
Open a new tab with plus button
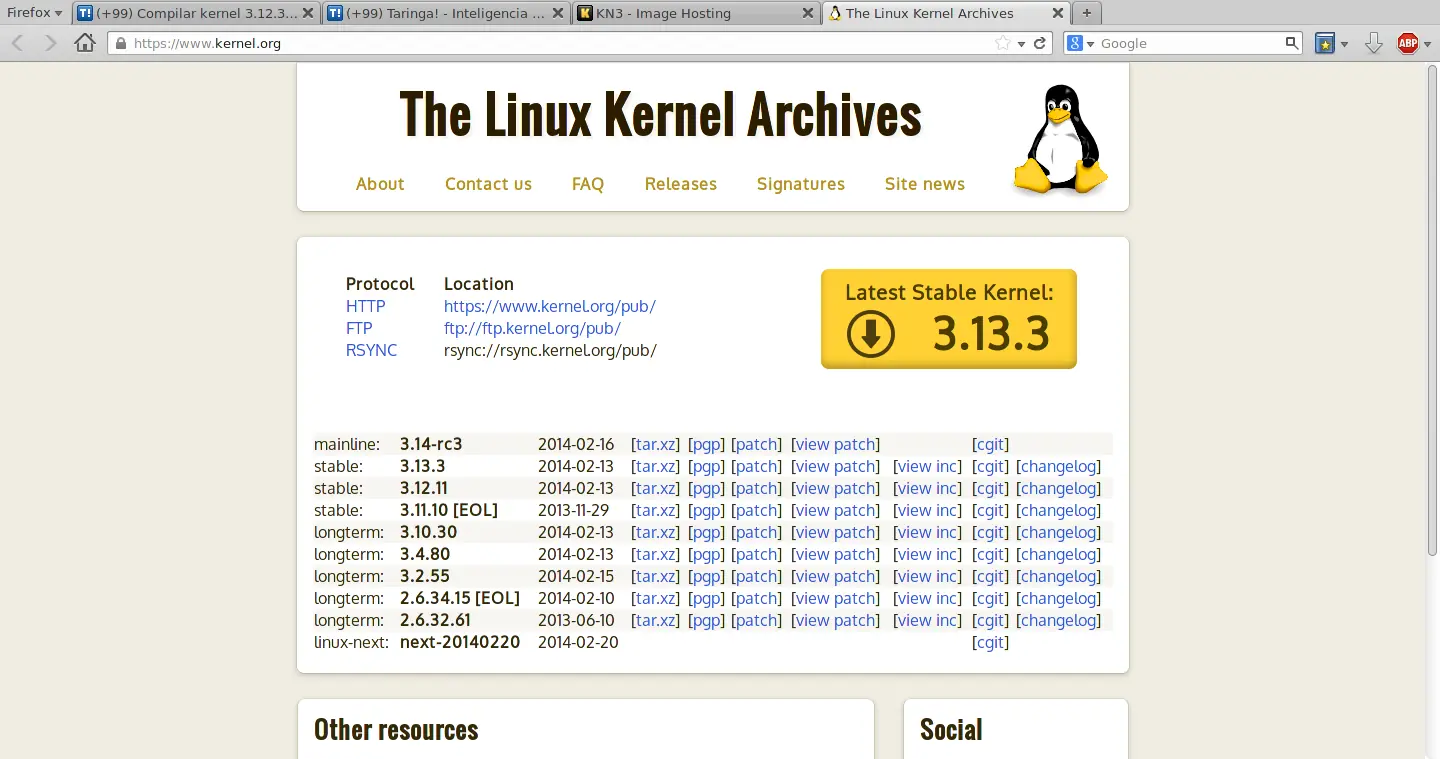(x=1087, y=14)
